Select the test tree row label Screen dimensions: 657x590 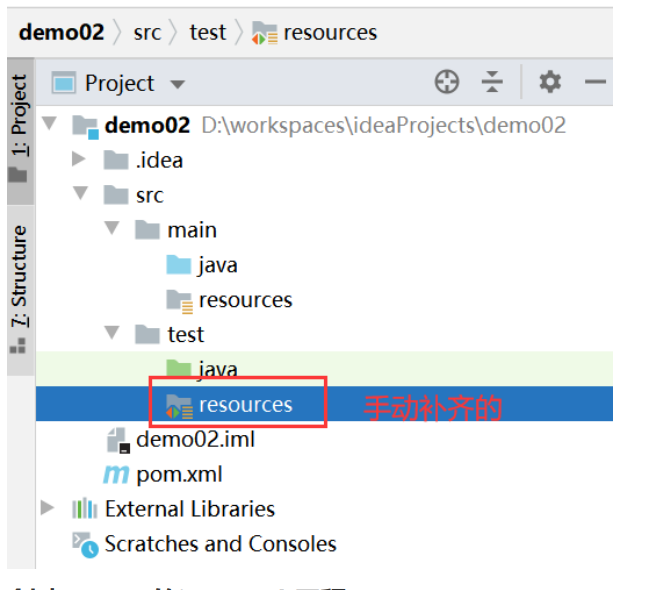(x=186, y=334)
